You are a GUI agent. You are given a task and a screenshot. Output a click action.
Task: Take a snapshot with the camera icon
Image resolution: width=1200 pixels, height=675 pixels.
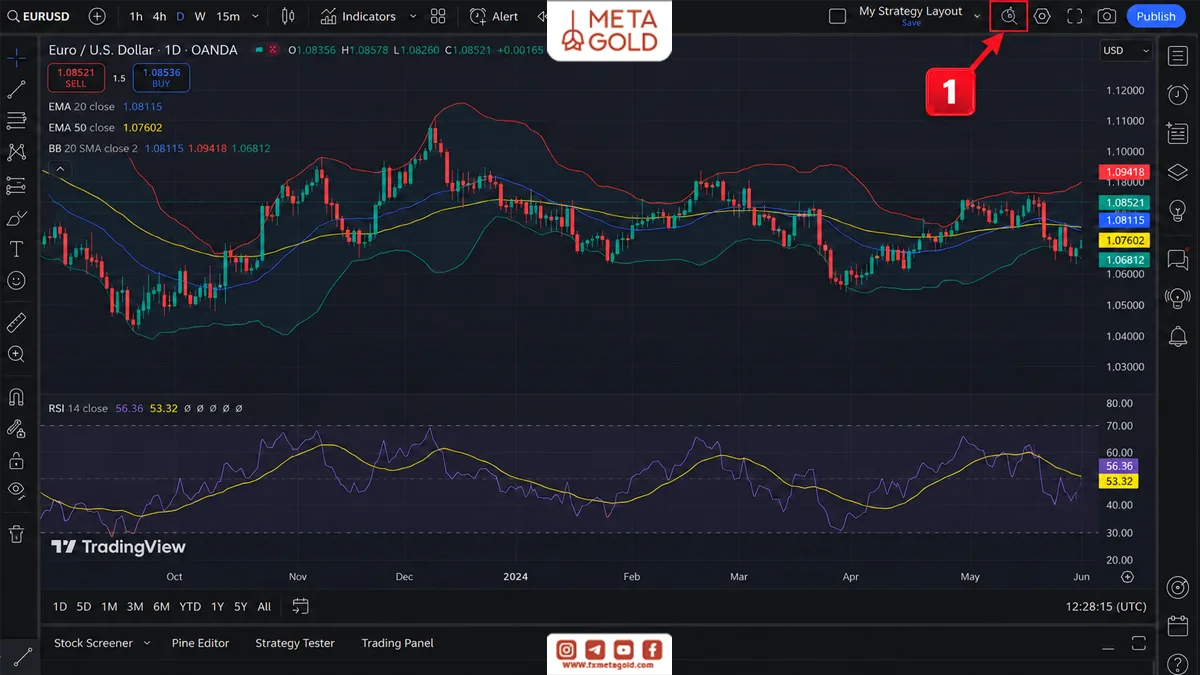[1106, 16]
